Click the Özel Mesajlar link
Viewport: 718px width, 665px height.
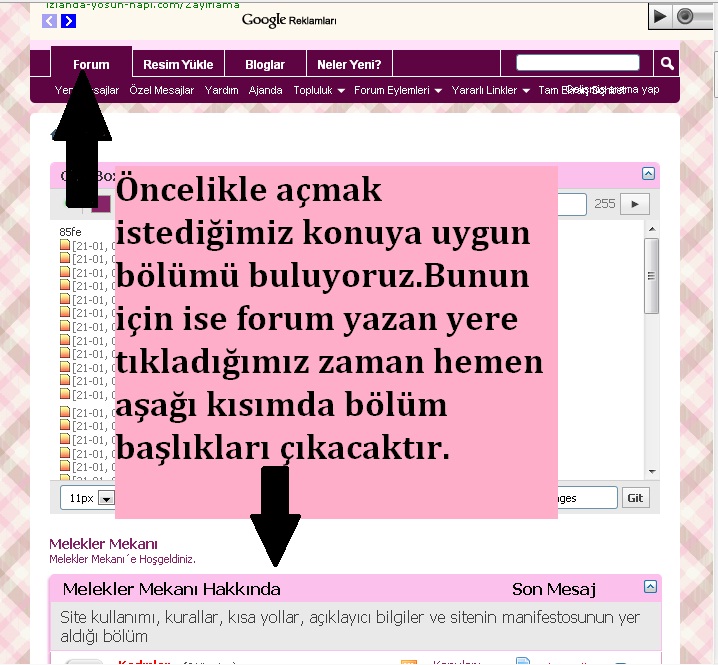[161, 90]
